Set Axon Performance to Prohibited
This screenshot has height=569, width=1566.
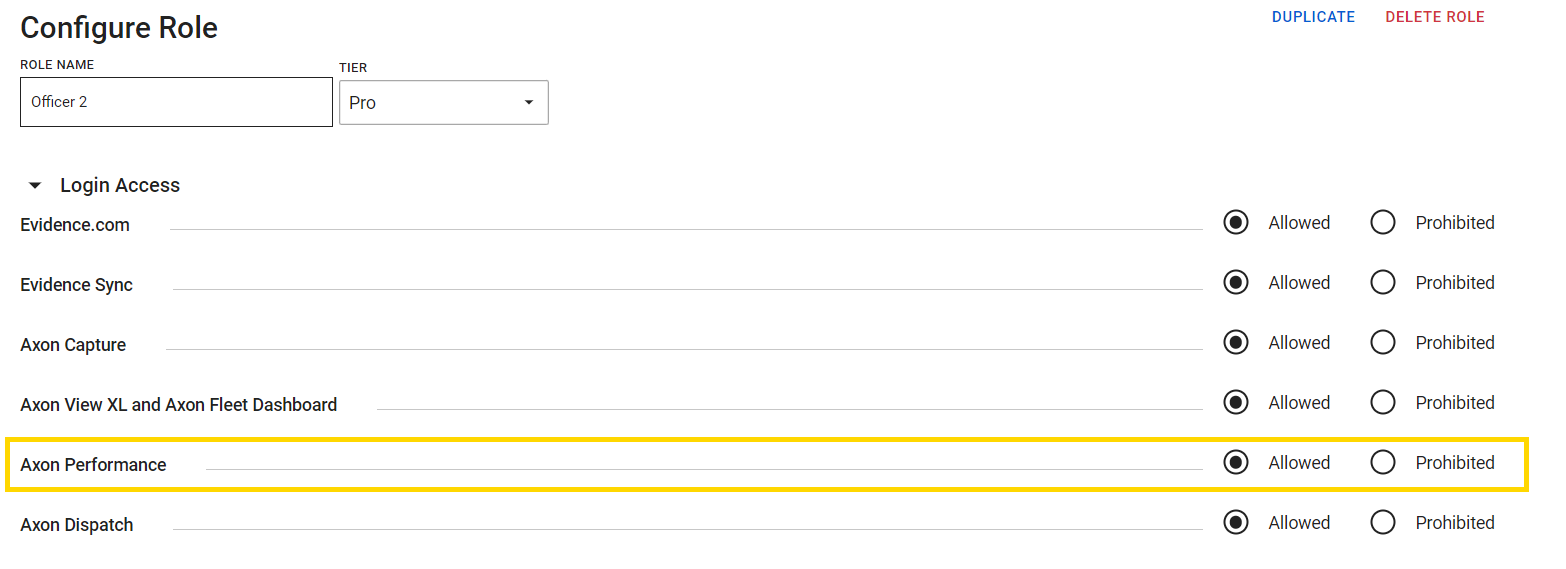coord(1383,463)
